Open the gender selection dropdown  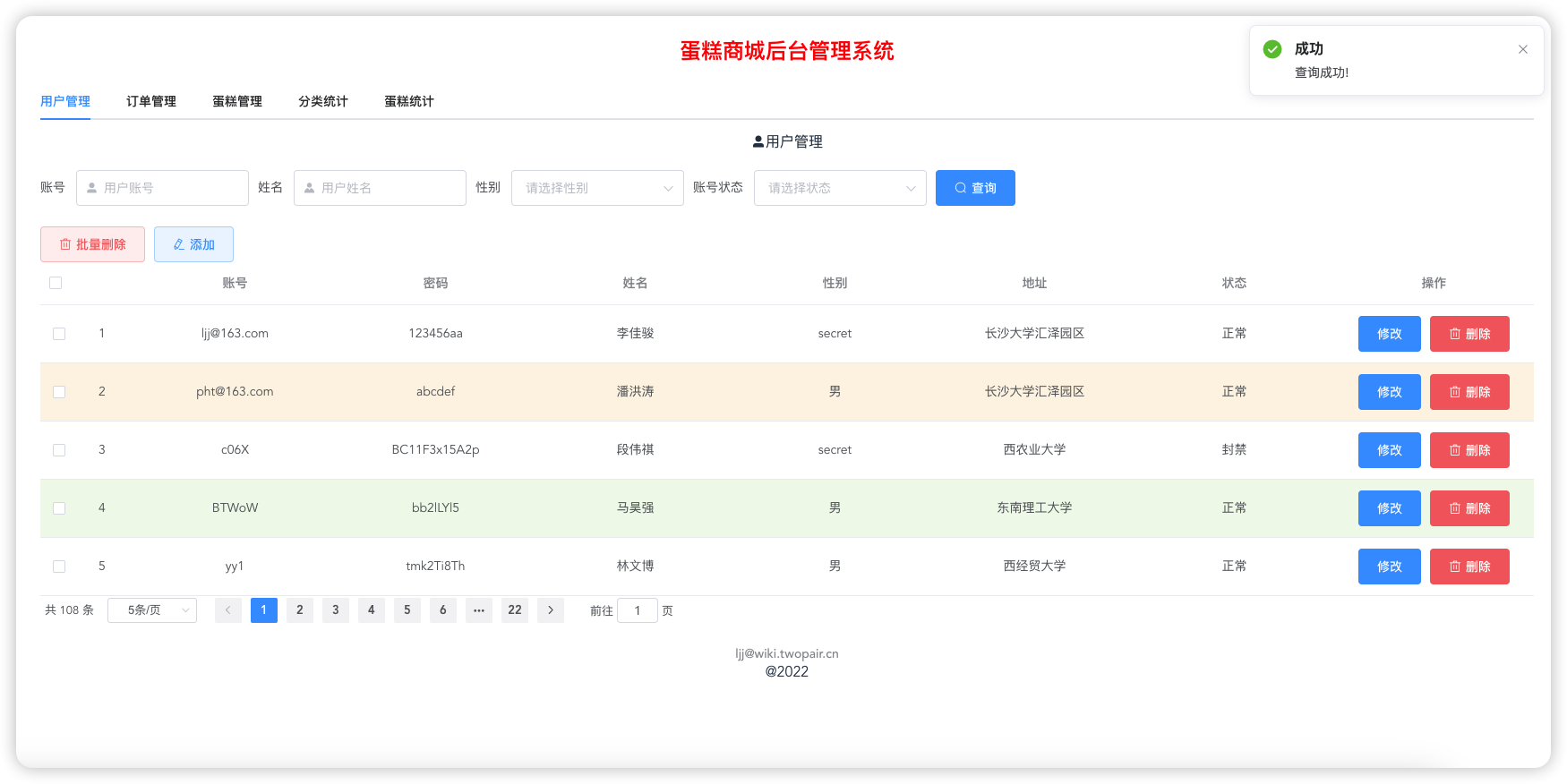596,188
